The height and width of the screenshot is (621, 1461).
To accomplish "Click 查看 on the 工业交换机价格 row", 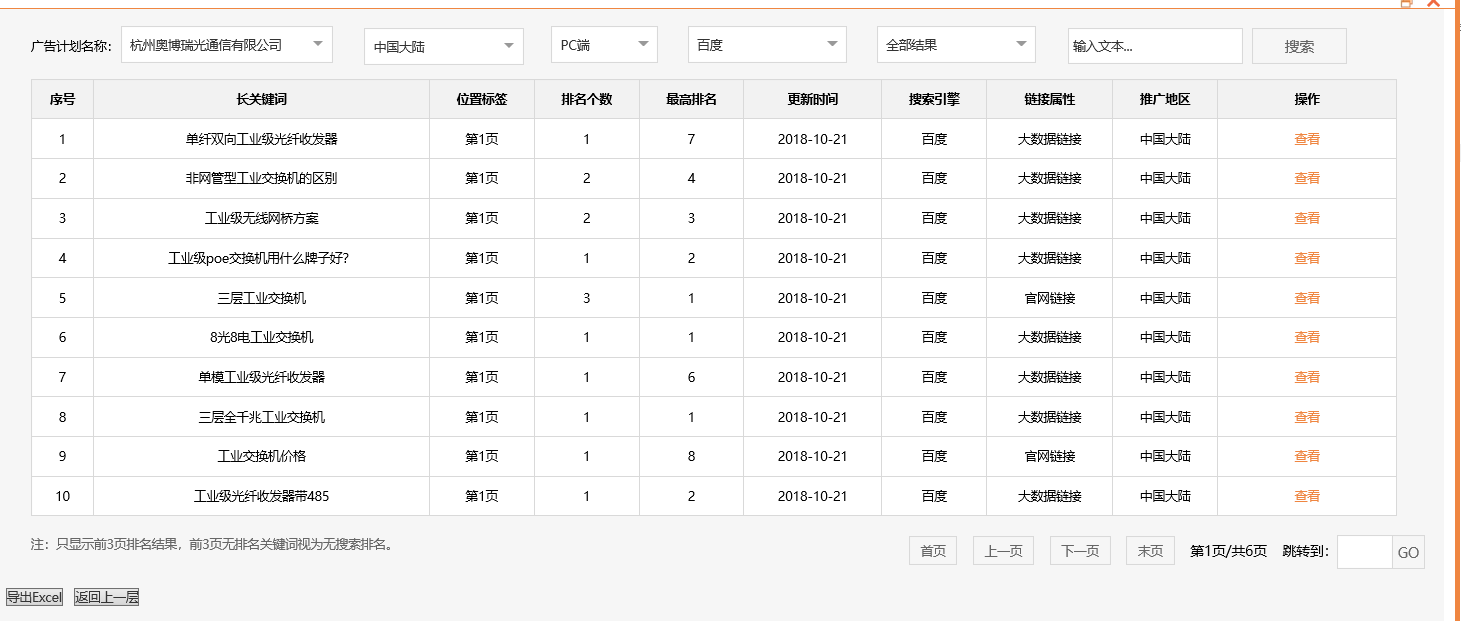I will click(x=1307, y=456).
